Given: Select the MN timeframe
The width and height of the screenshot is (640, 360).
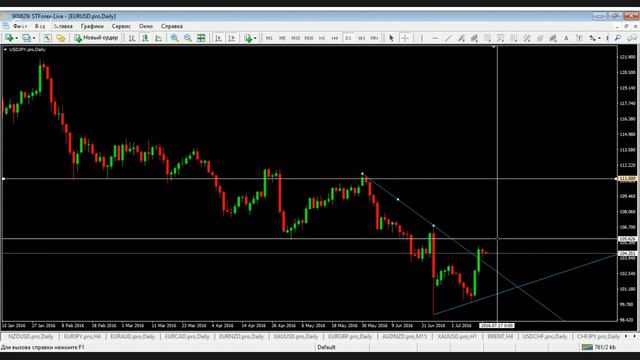Looking at the screenshot, I should [x=374, y=38].
